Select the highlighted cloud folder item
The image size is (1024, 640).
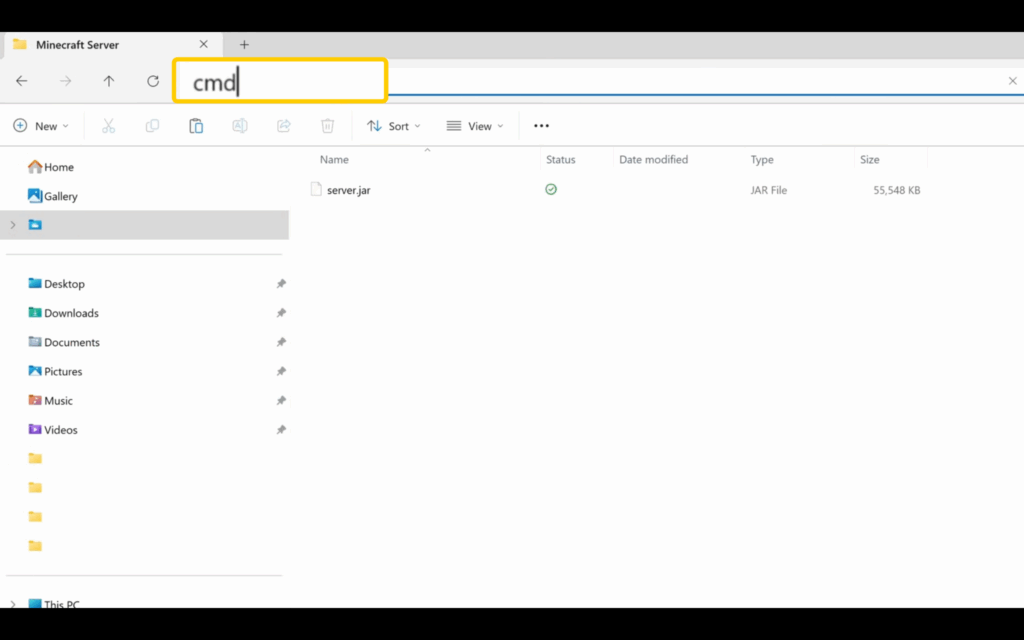click(146, 225)
